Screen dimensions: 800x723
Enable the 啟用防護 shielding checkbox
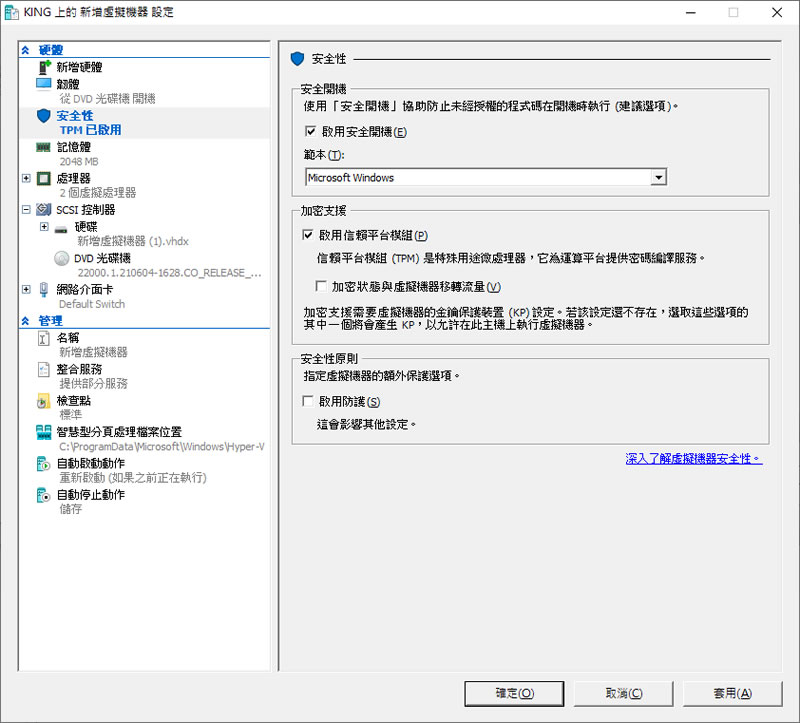(x=308, y=402)
